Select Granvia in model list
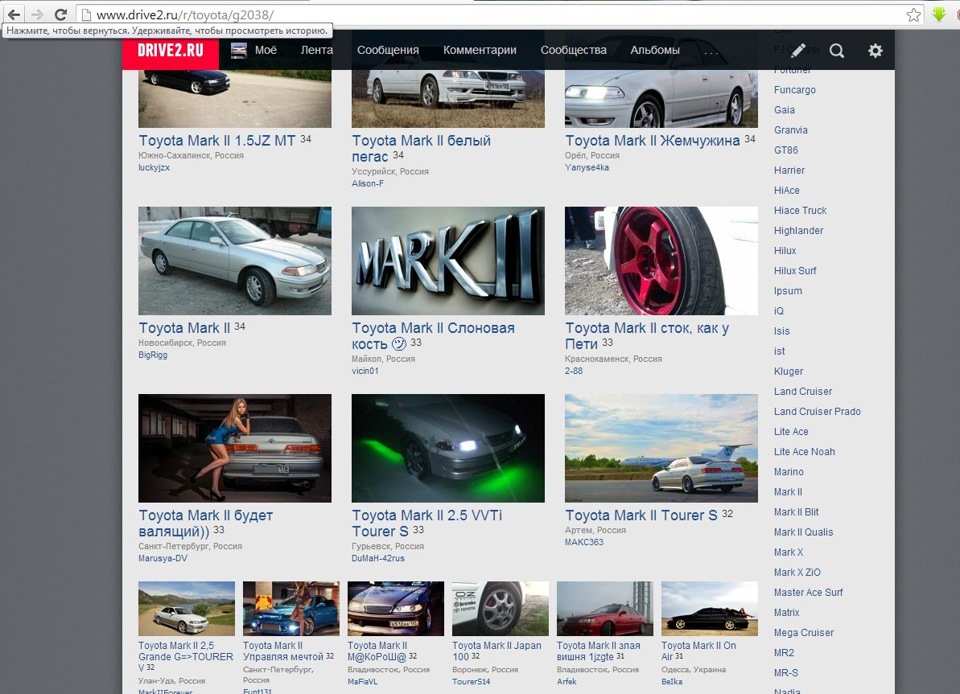Screen dimensions: 960x694 click(790, 130)
